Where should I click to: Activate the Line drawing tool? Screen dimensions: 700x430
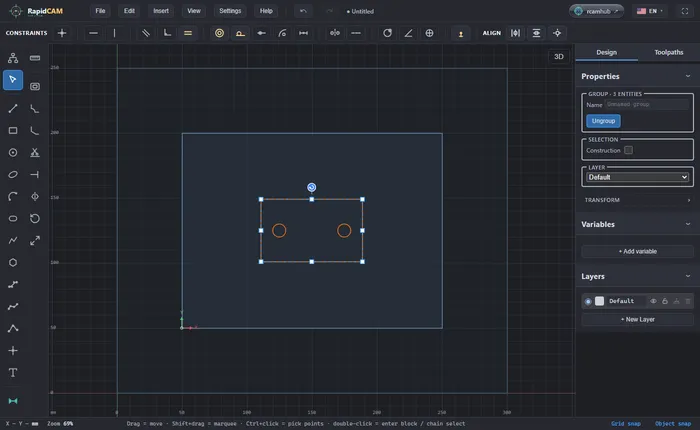[13, 109]
